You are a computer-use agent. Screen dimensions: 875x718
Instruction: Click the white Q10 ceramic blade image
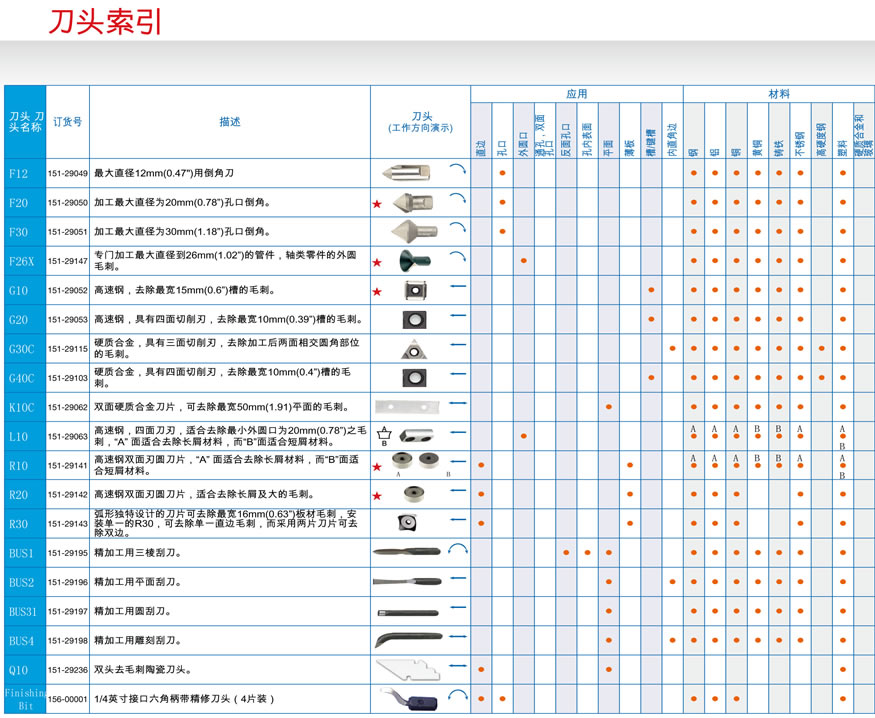(x=408, y=669)
